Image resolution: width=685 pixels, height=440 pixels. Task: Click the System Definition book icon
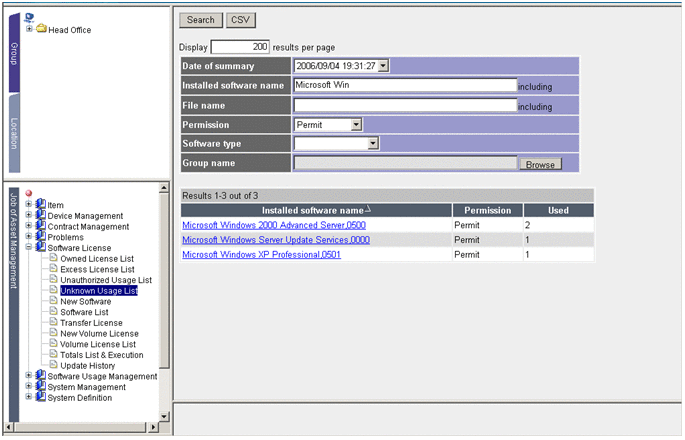tap(41, 397)
